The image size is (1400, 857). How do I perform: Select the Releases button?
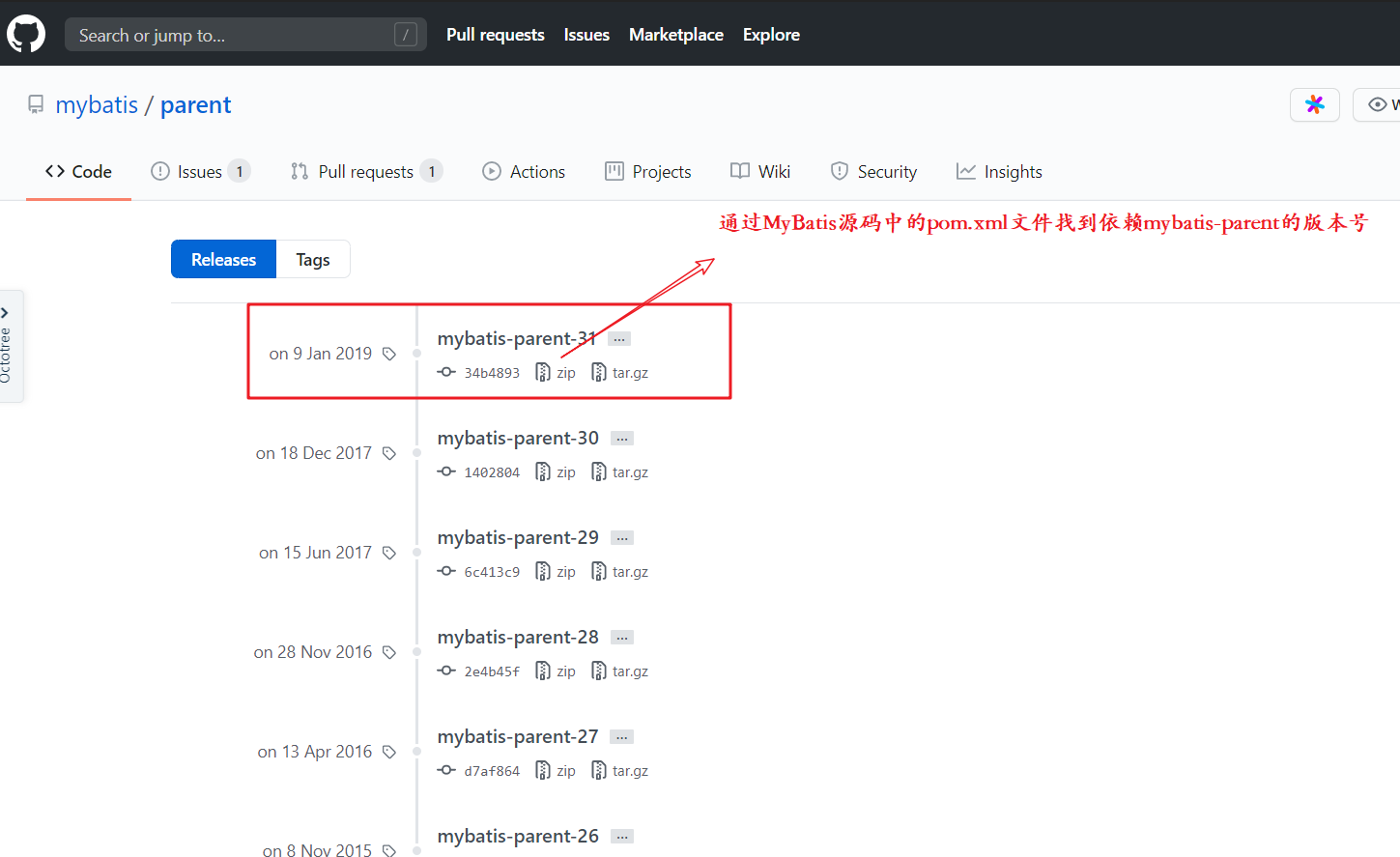(x=223, y=259)
